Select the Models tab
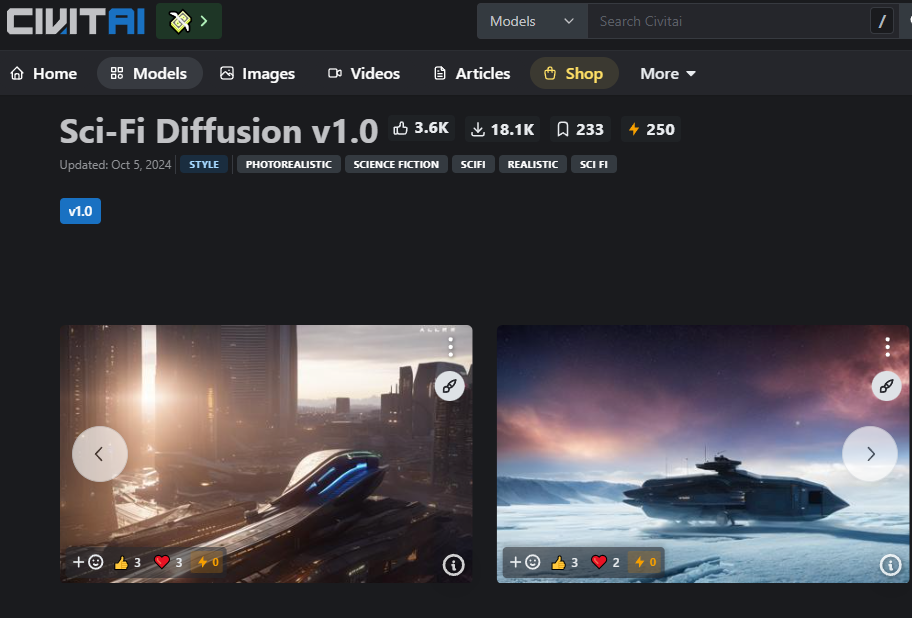Image resolution: width=912 pixels, height=618 pixels. pyautogui.click(x=149, y=73)
